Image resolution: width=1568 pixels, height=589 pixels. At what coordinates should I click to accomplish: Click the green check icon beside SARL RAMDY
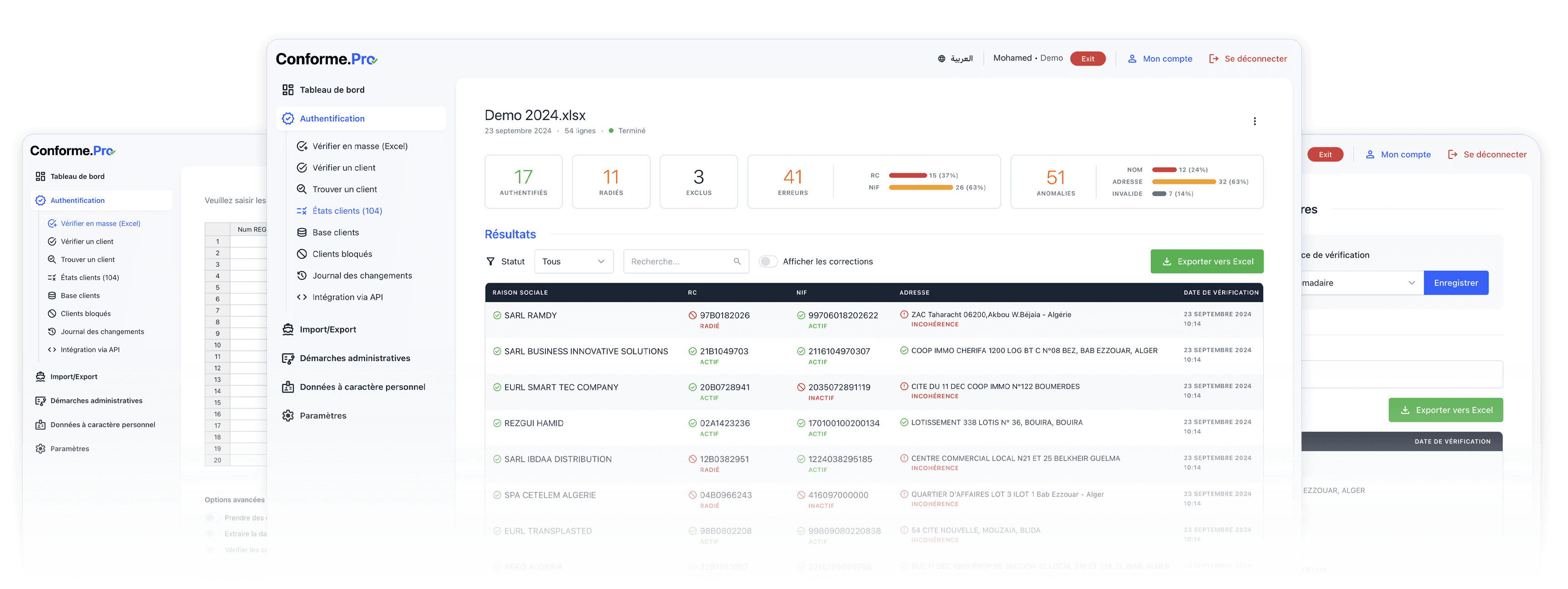coord(497,315)
